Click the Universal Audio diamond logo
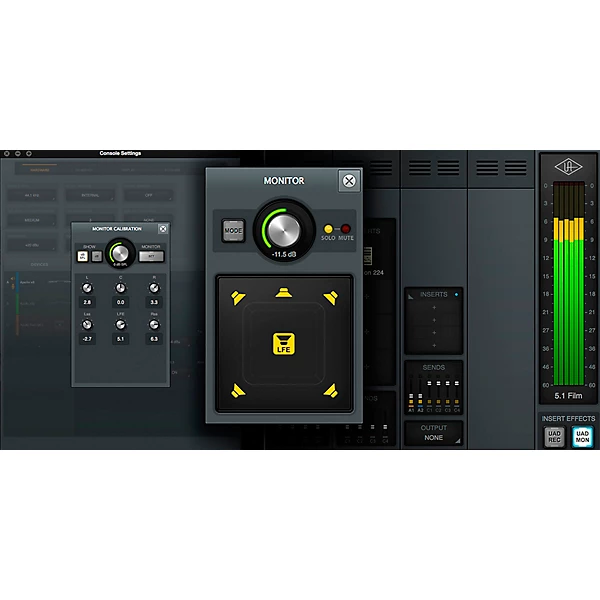This screenshot has height=600, width=600. coord(568,167)
